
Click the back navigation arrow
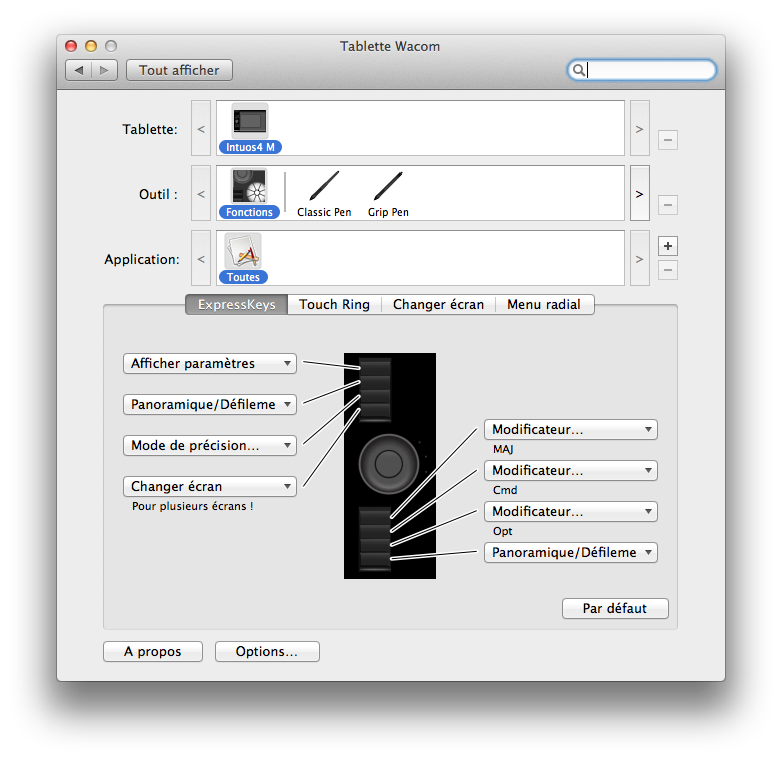pyautogui.click(x=79, y=70)
